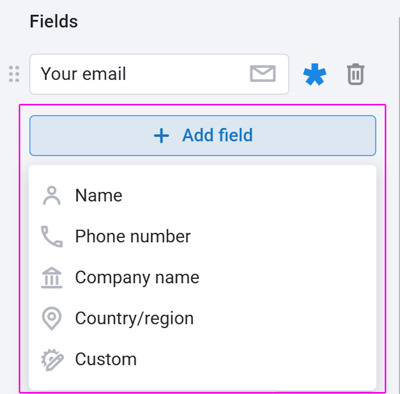Click the bank building icon
Image resolution: width=400 pixels, height=394 pixels.
coord(52,277)
